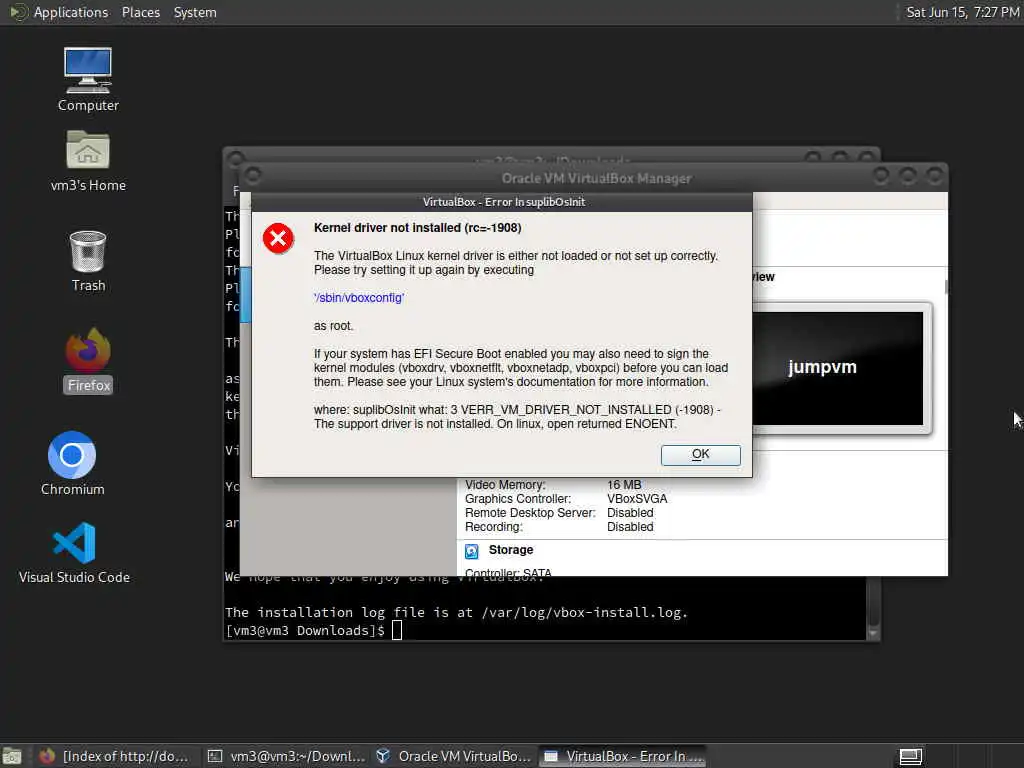Click the Firefox icon in the bottom taskbar

pos(46,756)
